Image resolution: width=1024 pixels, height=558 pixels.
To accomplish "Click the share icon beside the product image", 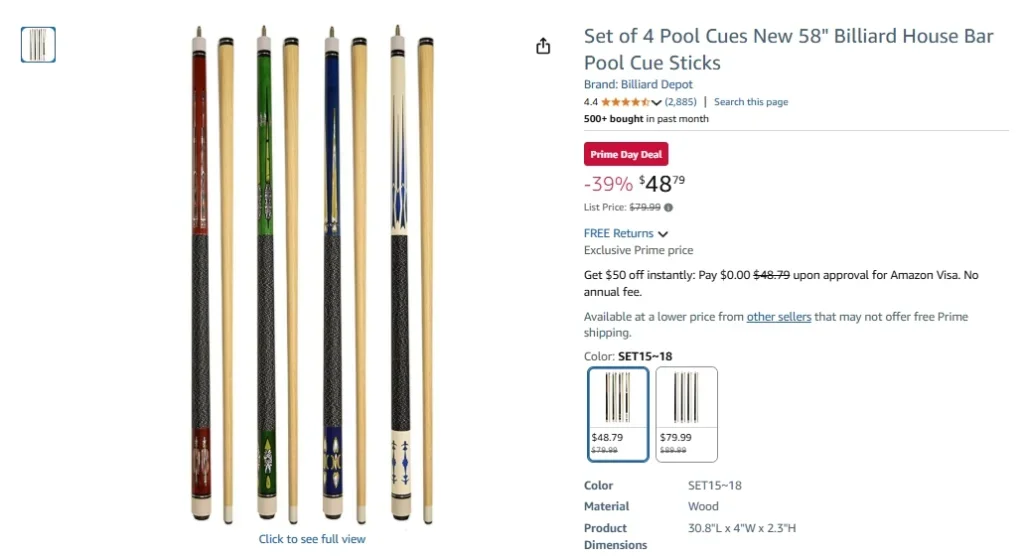I will 543,46.
